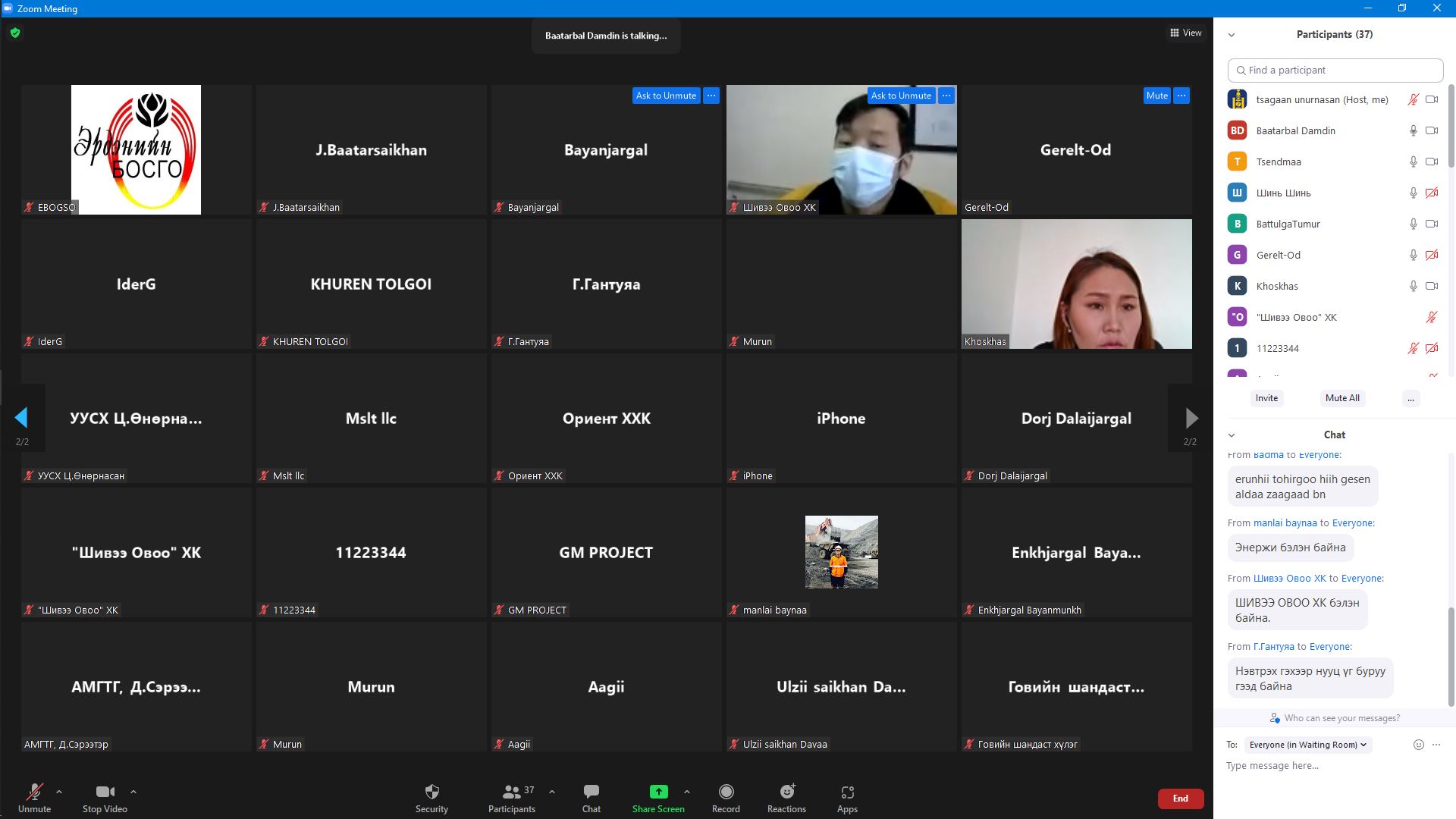1456x819 pixels.
Task: Collapse the Participants panel chevron
Action: [1232, 35]
